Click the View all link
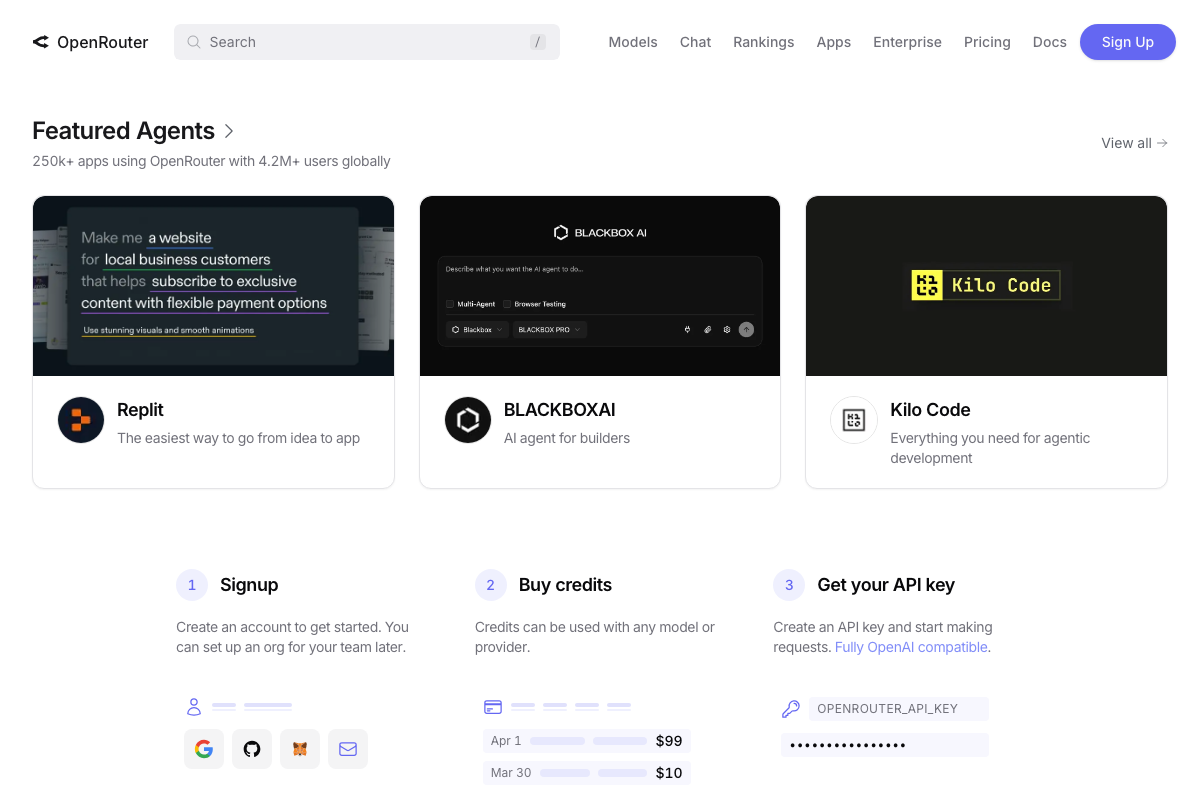Viewport: 1200px width, 800px height. (1134, 143)
